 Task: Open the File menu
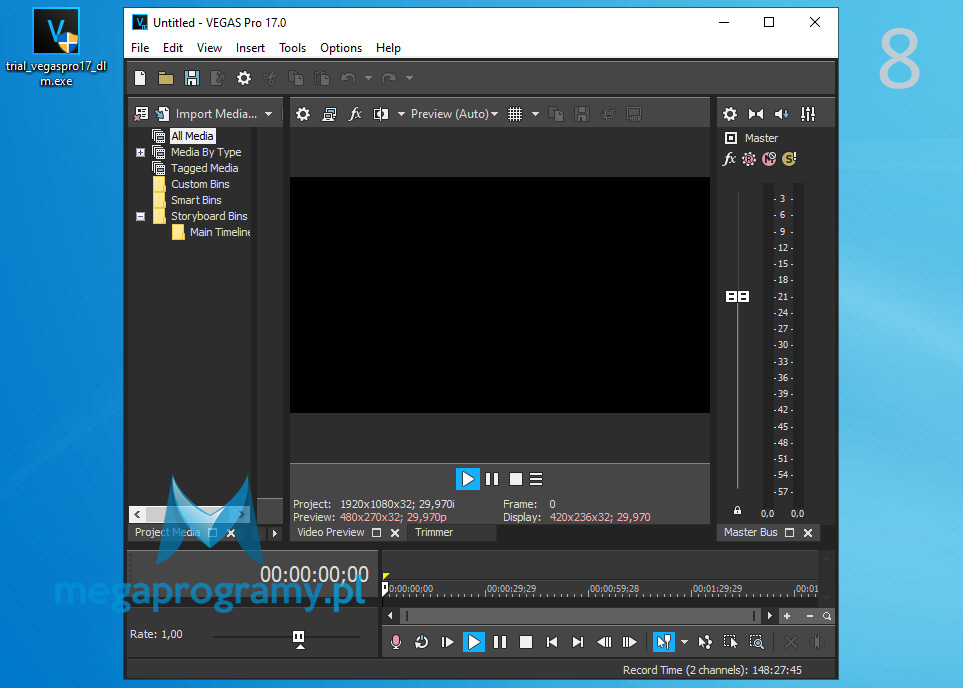(140, 48)
